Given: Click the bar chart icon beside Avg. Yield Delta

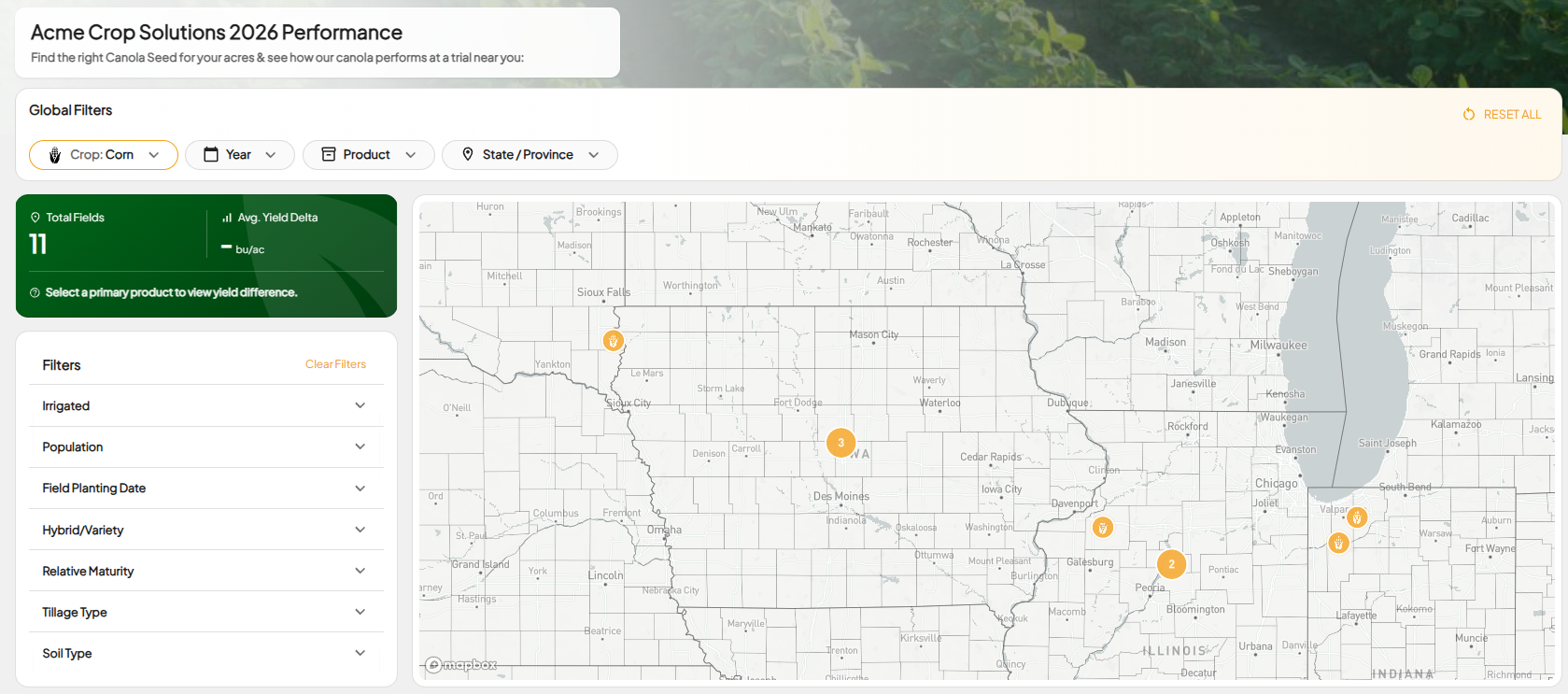Looking at the screenshot, I should click(227, 218).
